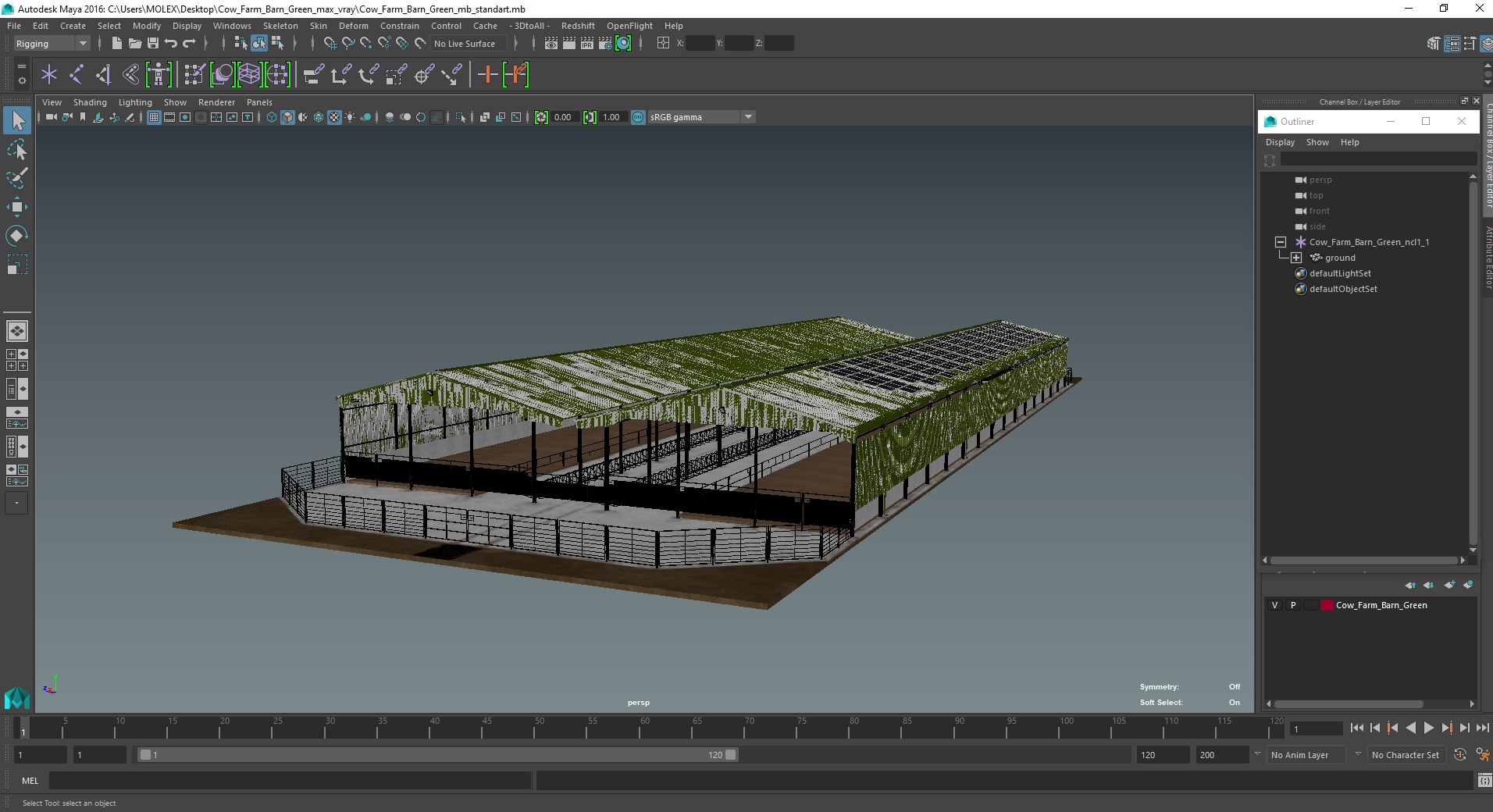Collapse toolbar section after No Live Surface
Image resolution: width=1493 pixels, height=812 pixels.
(x=515, y=44)
